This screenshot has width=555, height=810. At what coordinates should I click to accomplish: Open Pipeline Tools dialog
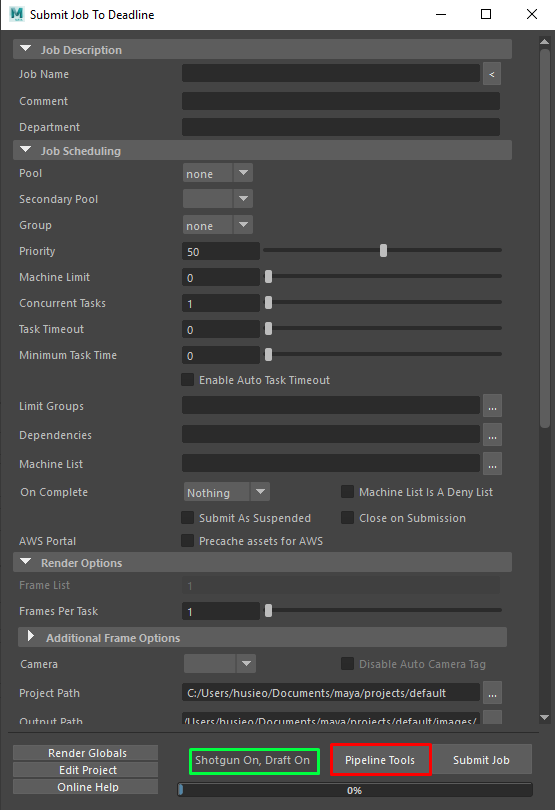point(380,760)
